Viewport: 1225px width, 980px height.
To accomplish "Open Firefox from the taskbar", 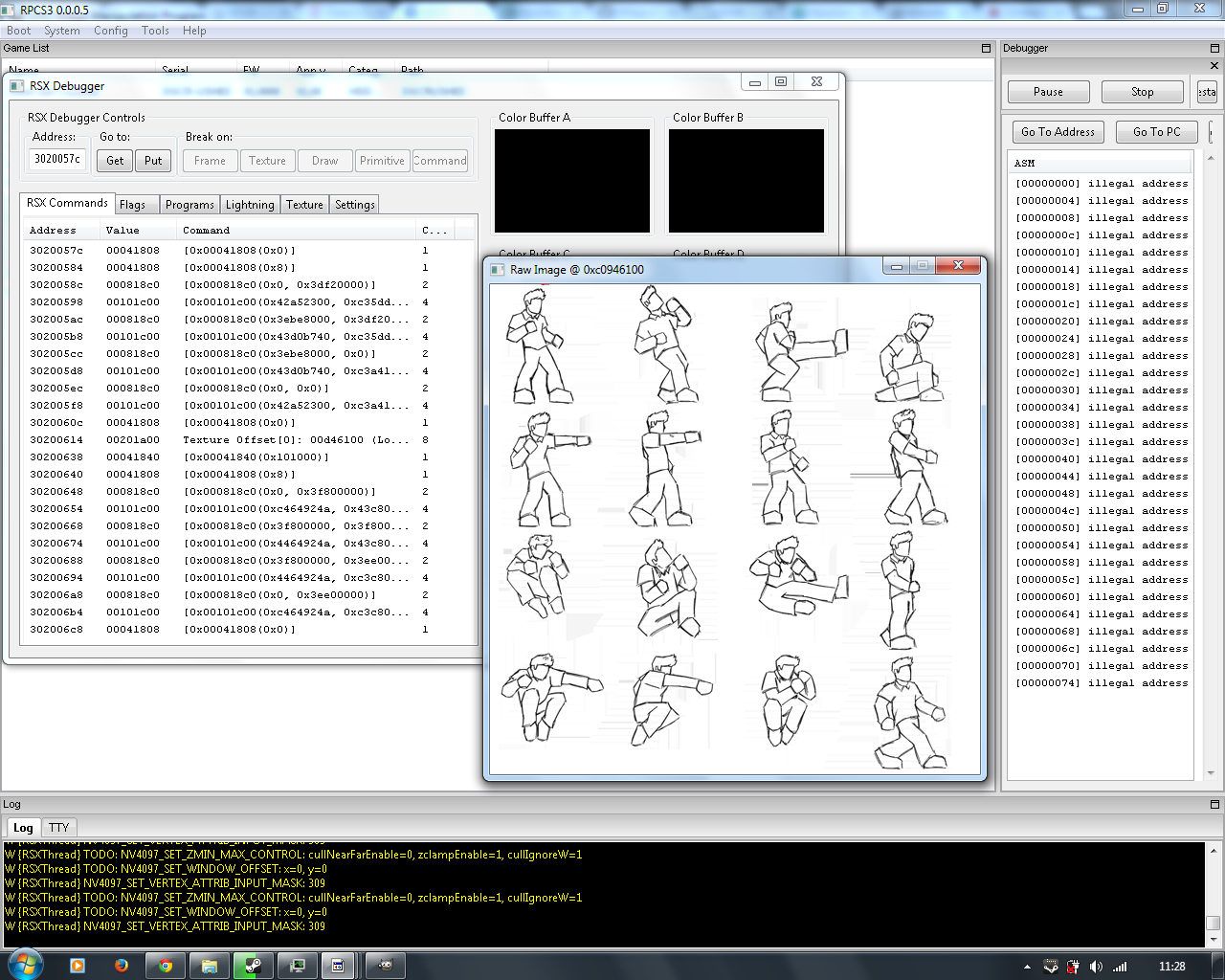I will (x=122, y=966).
